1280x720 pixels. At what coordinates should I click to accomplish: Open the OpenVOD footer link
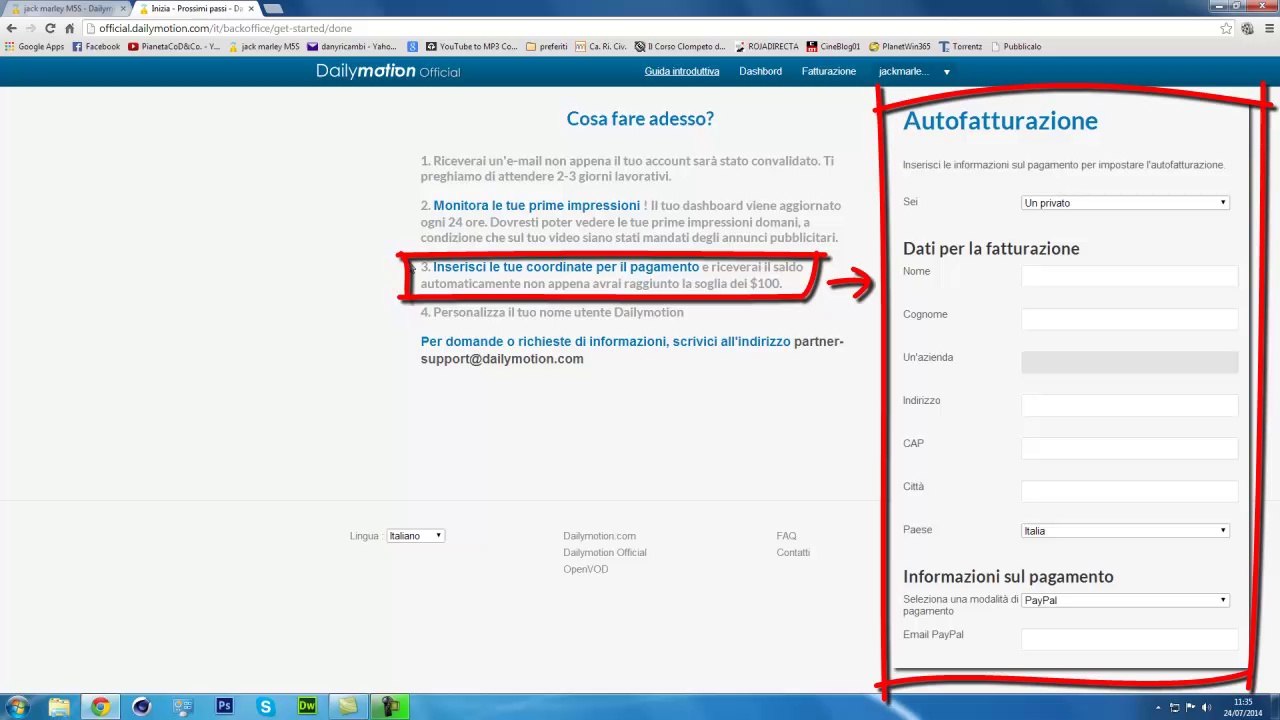pyautogui.click(x=585, y=569)
